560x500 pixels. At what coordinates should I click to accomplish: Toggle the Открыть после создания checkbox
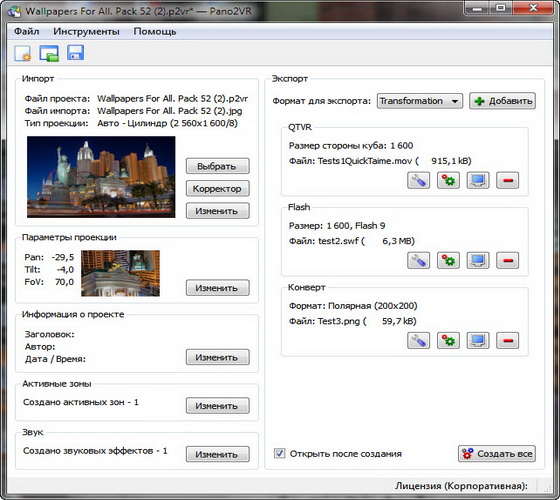(x=279, y=453)
